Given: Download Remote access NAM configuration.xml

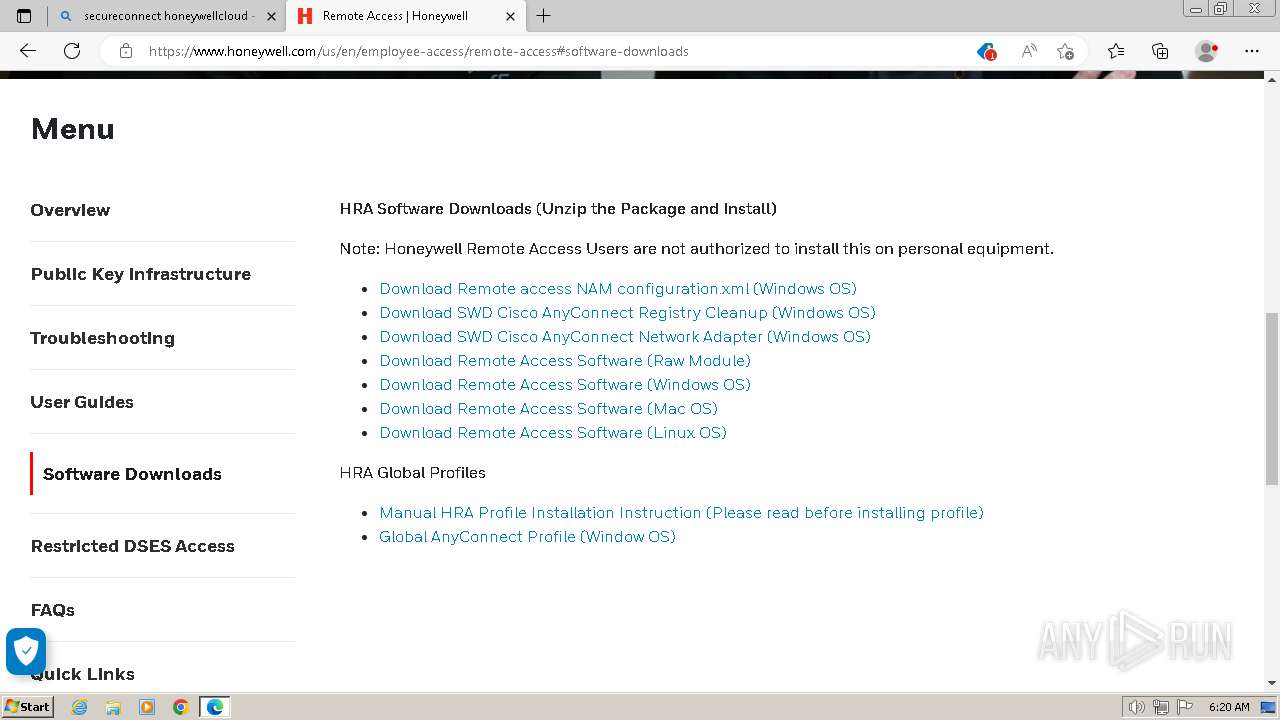Looking at the screenshot, I should (x=618, y=289).
